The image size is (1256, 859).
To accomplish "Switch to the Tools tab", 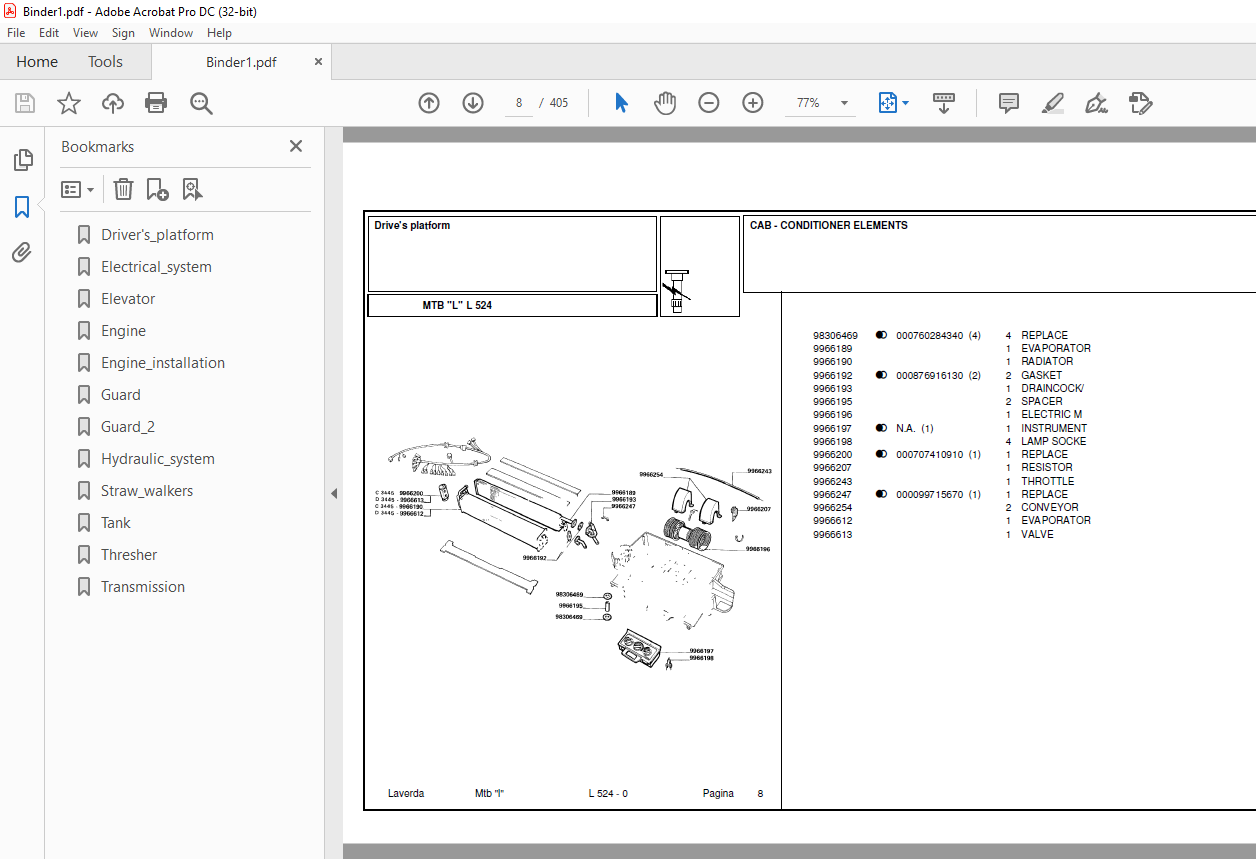I will [x=105, y=62].
